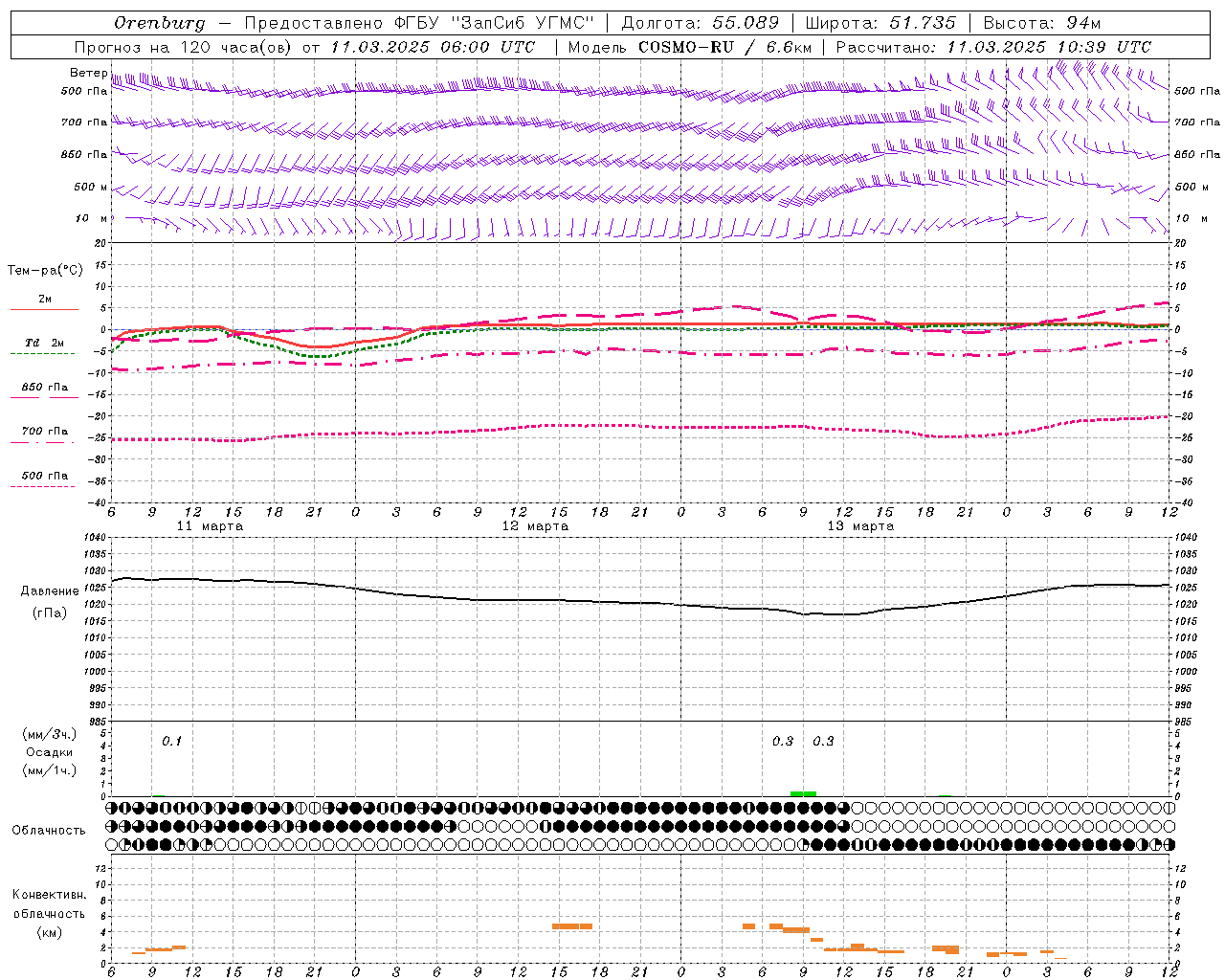Click the Конвективн. convective cloud label
Screen dimensions: 1225x980
pos(49,895)
